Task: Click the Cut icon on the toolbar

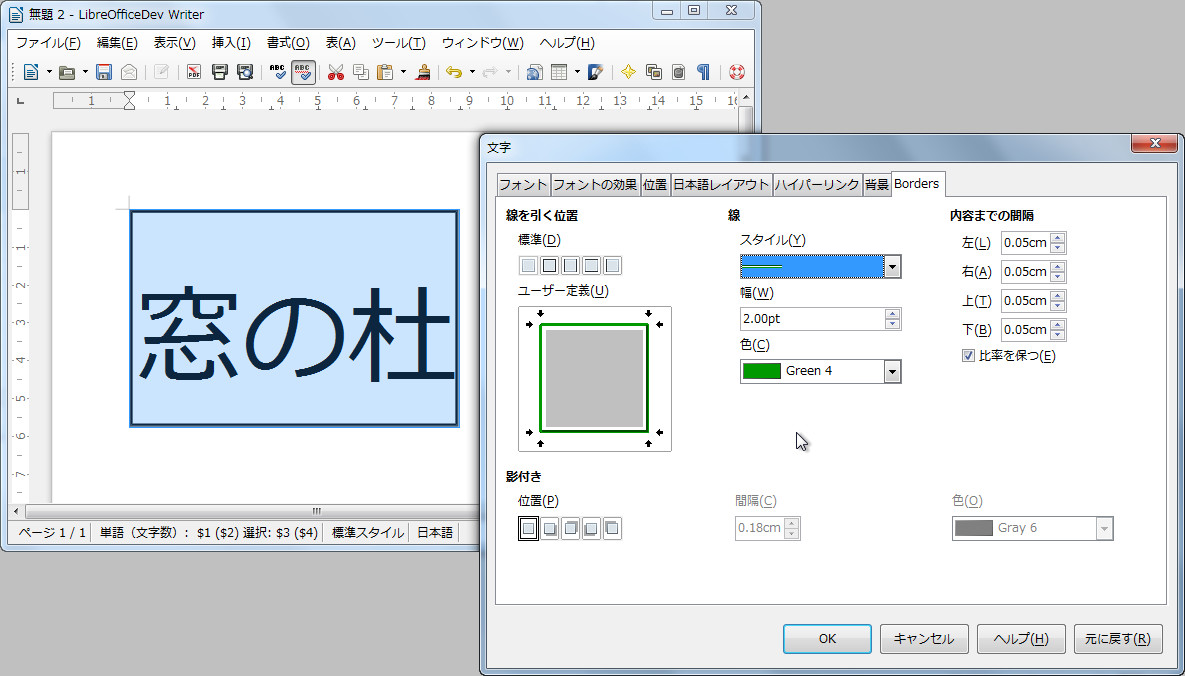Action: (x=334, y=72)
